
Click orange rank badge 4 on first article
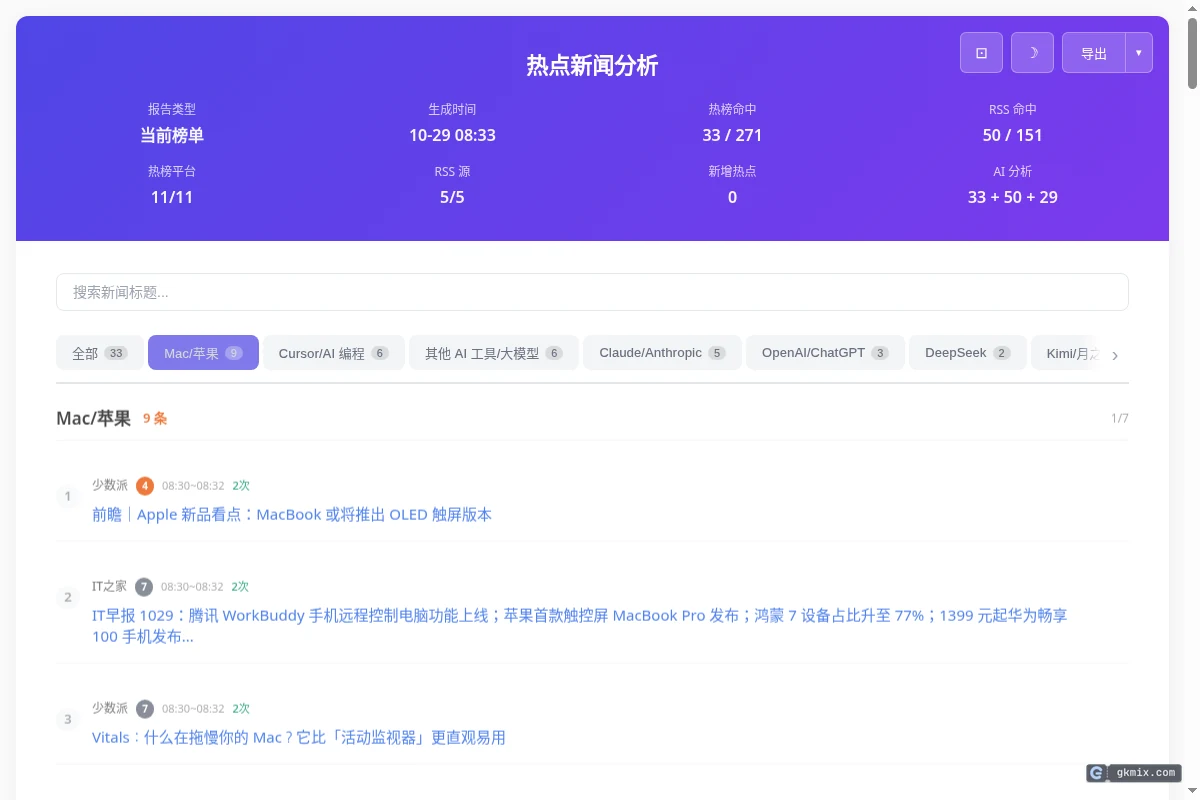click(x=145, y=486)
